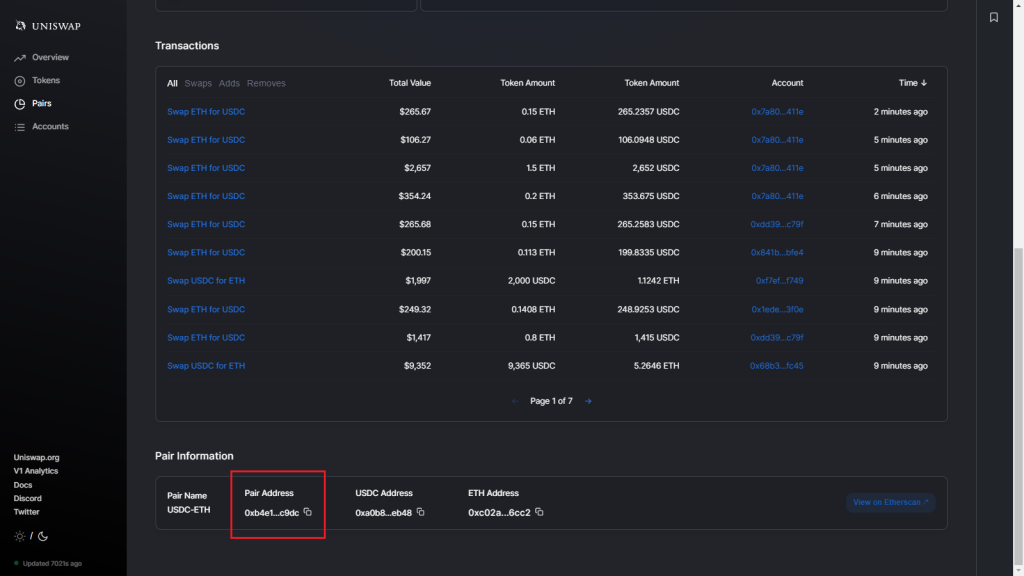The width and height of the screenshot is (1024, 576).
Task: Click the Uniswap unicorn logo
Action: pos(20,24)
